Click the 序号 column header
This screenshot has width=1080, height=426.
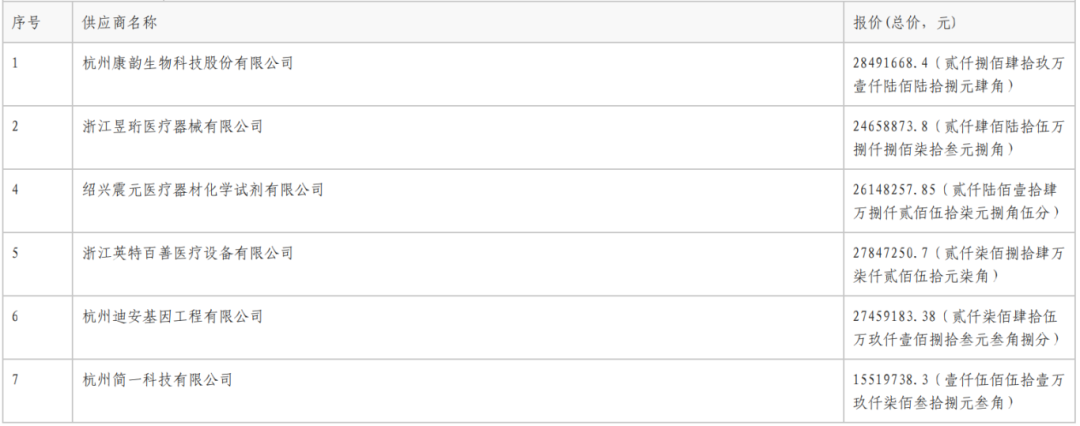coord(24,22)
